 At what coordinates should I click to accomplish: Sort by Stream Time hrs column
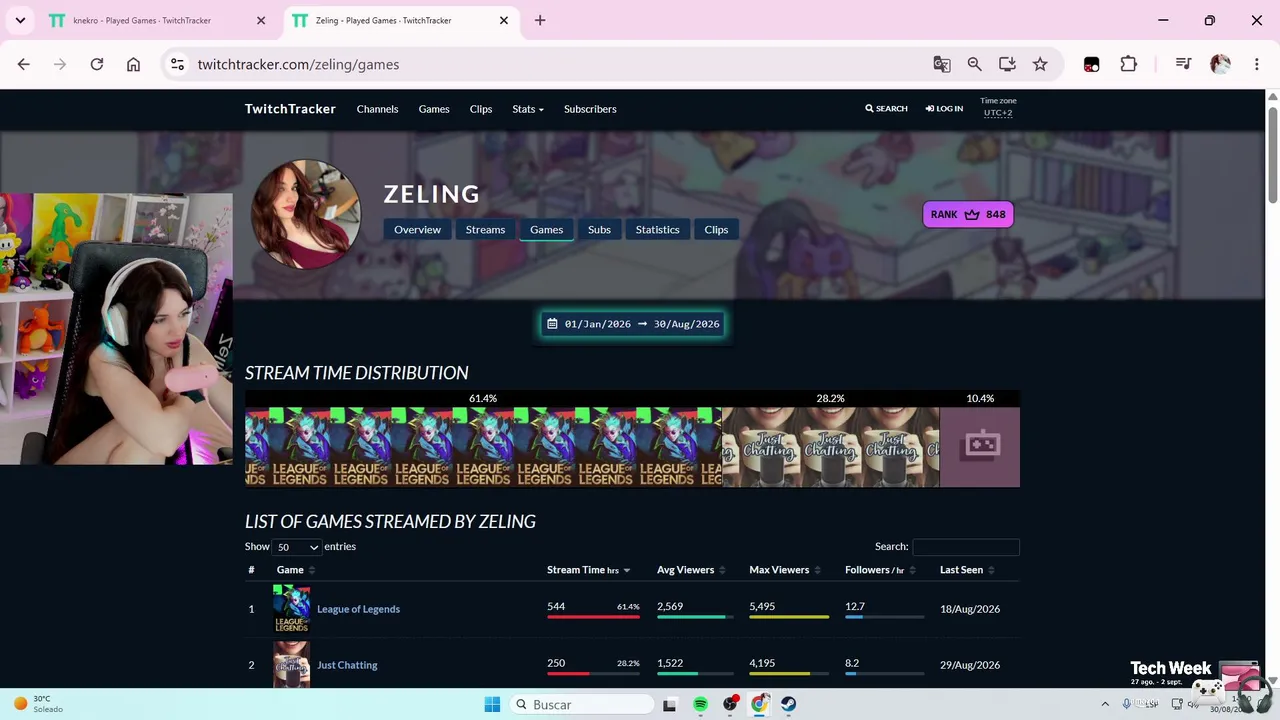(x=588, y=570)
